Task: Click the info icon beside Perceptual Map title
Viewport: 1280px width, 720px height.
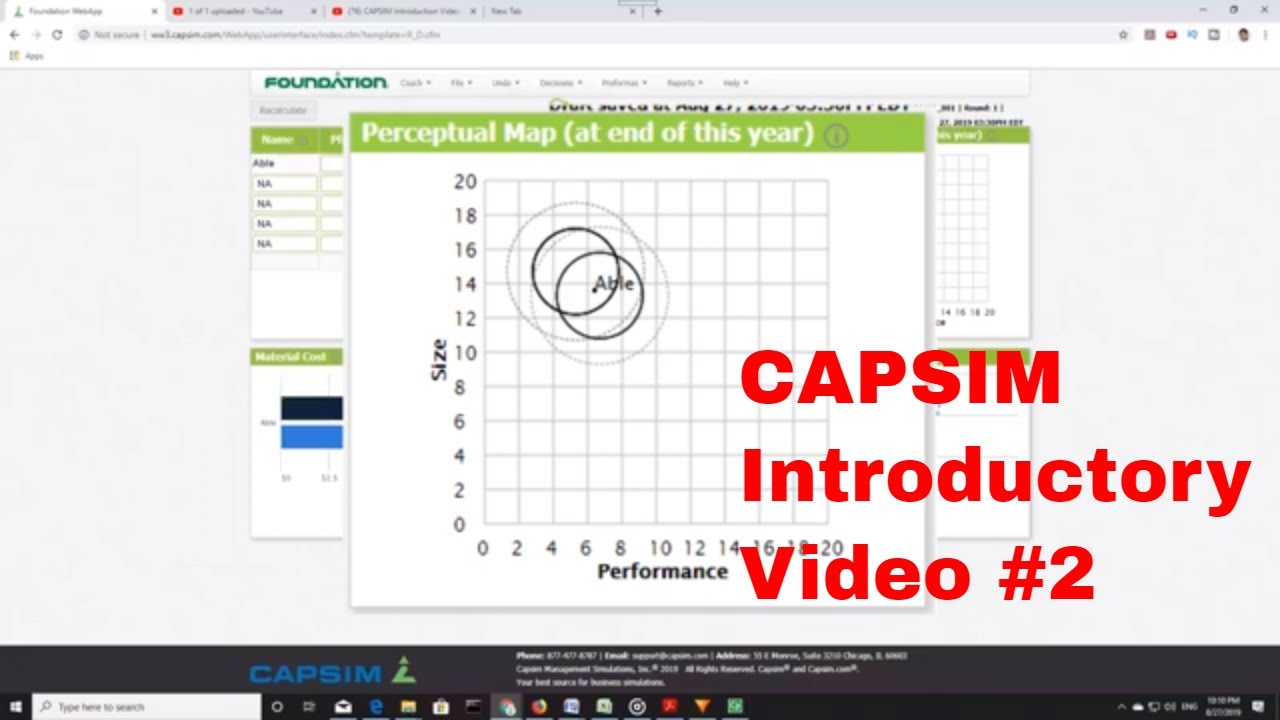Action: click(836, 135)
